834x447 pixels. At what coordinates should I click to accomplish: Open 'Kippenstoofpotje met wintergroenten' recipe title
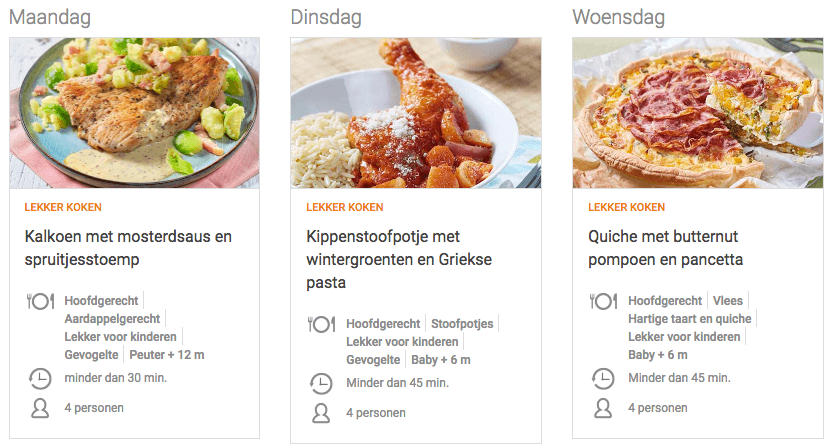point(399,259)
